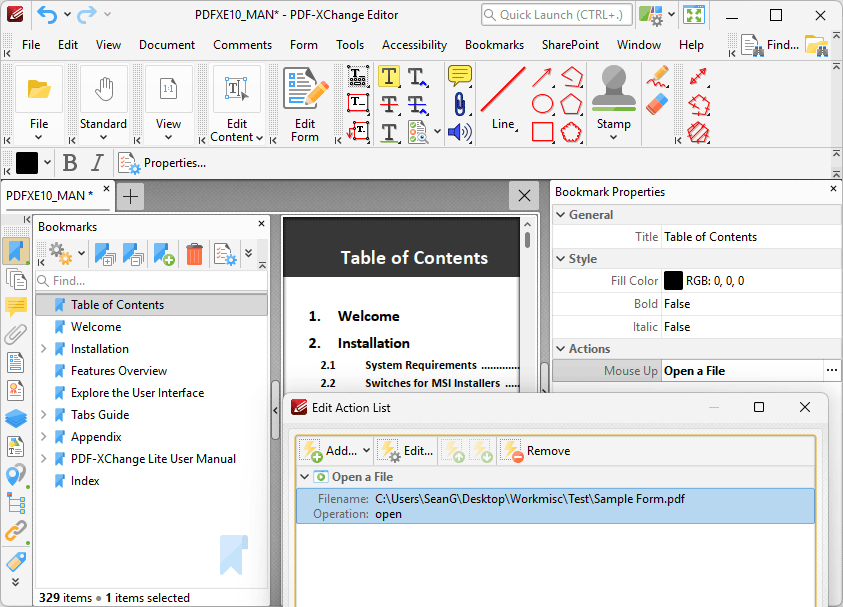Click the Fill Color black swatch
The height and width of the screenshot is (607, 843).
click(x=673, y=281)
